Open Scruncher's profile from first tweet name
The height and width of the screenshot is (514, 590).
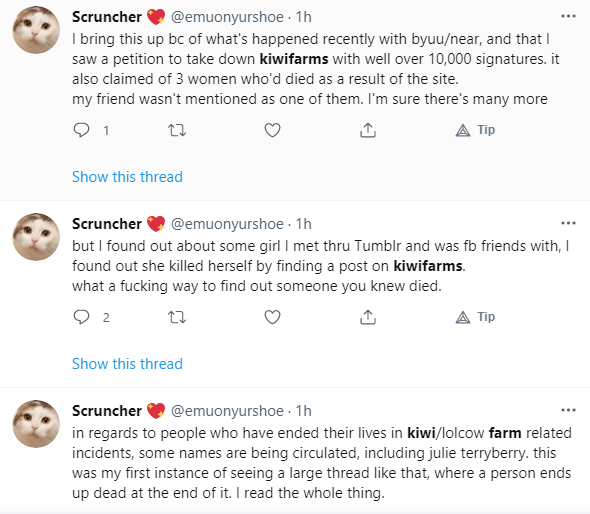point(107,17)
